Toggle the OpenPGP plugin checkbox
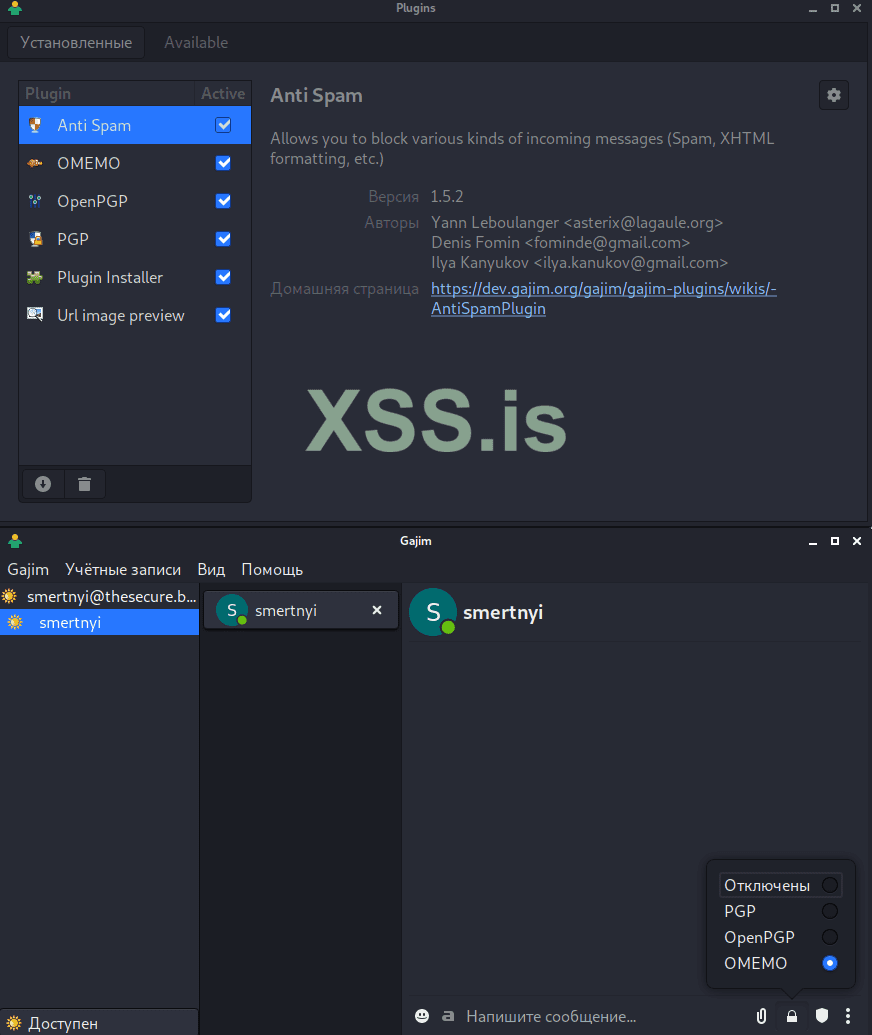The height and width of the screenshot is (1035, 872). (x=222, y=200)
